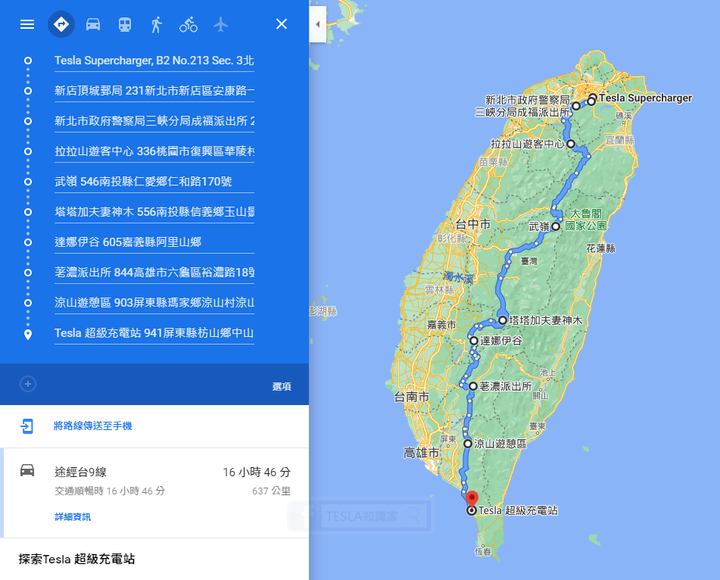720x580 pixels.
Task: Close the directions panel
Action: (281, 24)
